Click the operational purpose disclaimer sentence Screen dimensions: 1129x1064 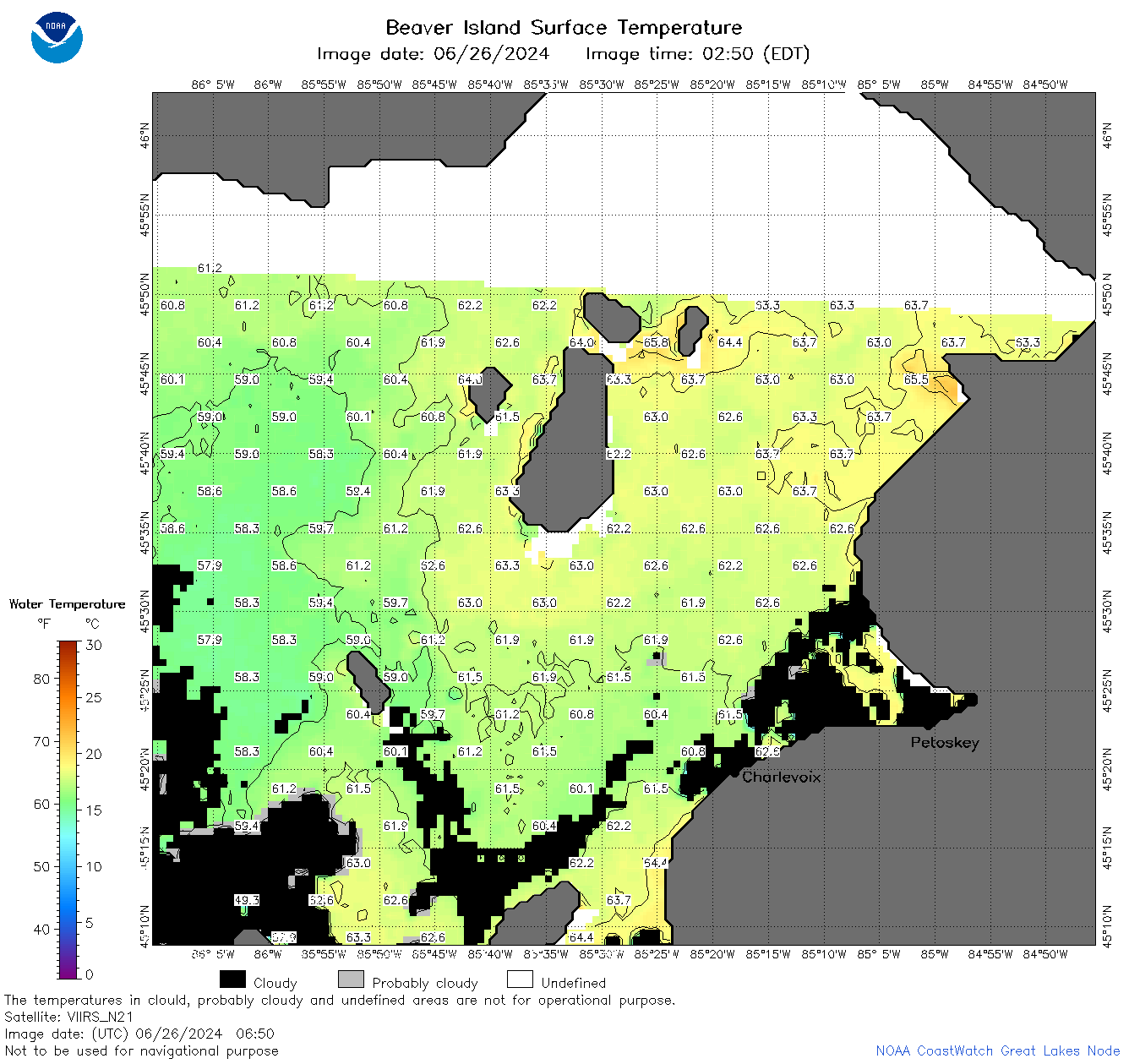[340, 1000]
